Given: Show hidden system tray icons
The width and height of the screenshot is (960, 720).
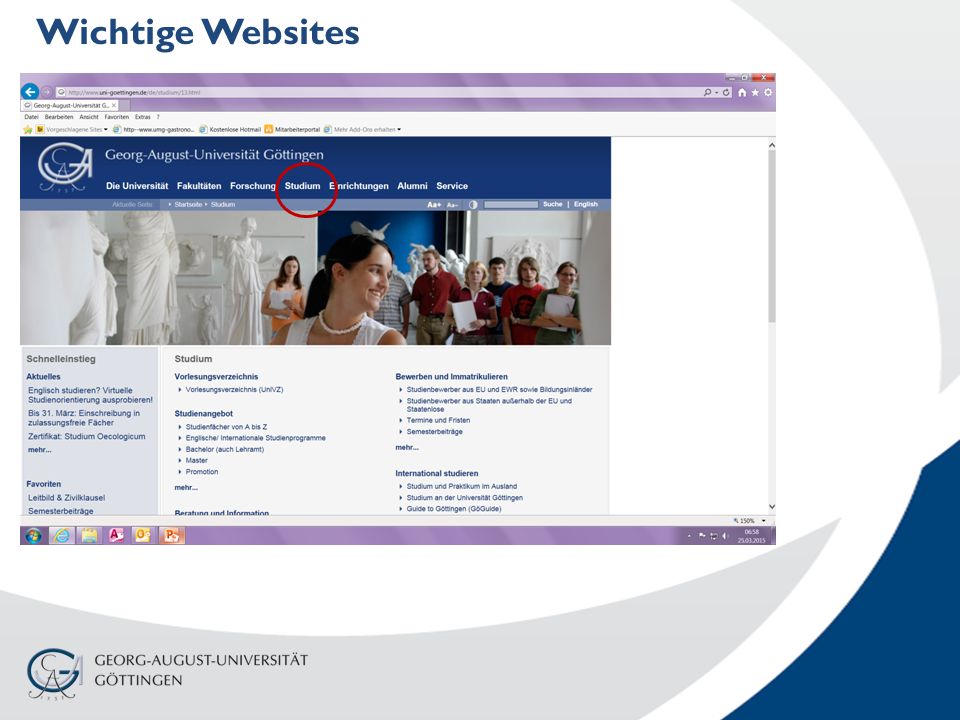Looking at the screenshot, I should tap(689, 536).
